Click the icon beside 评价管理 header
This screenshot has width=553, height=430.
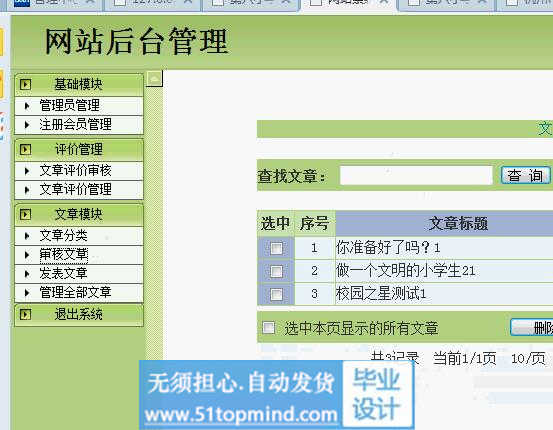pyautogui.click(x=25, y=150)
